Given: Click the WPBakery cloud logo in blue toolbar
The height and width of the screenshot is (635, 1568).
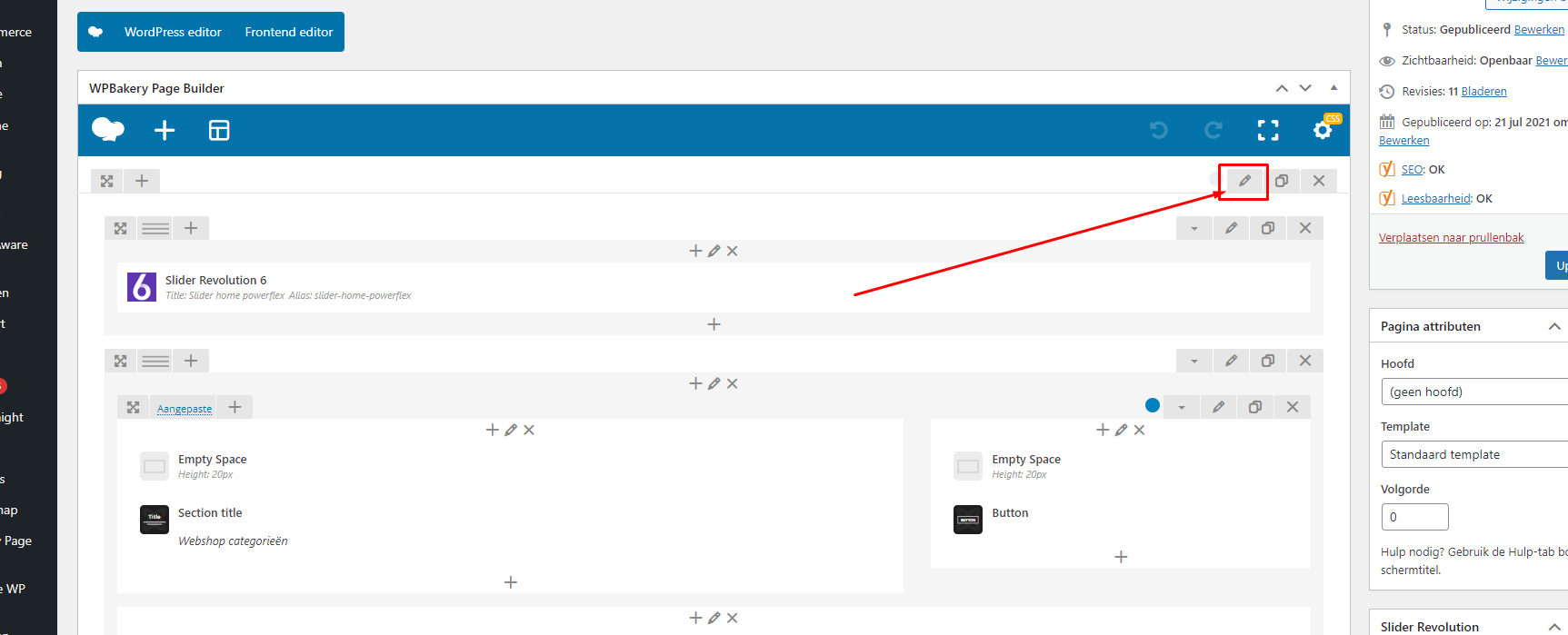Looking at the screenshot, I should pyautogui.click(x=108, y=130).
